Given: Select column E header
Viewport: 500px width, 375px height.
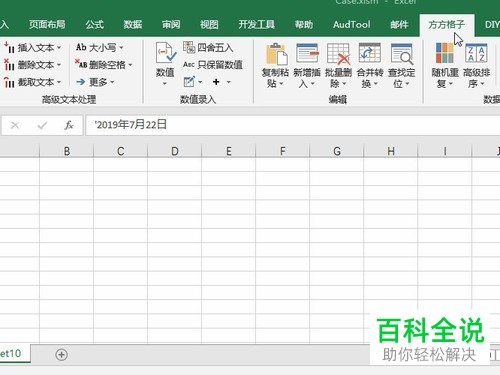Looking at the screenshot, I should [229, 151].
